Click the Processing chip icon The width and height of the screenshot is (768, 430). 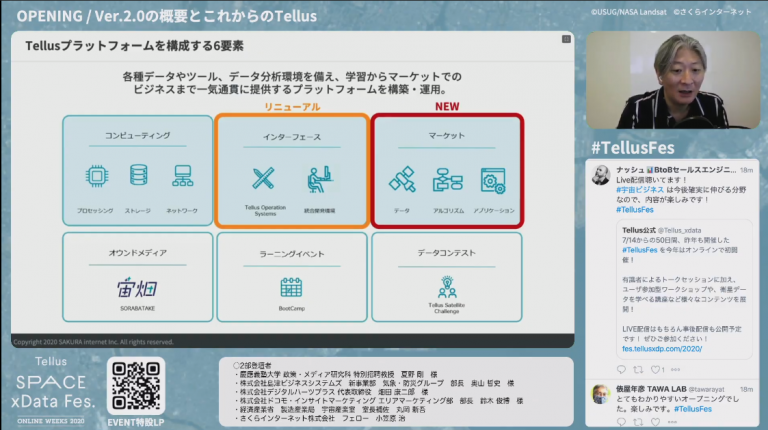click(96, 176)
